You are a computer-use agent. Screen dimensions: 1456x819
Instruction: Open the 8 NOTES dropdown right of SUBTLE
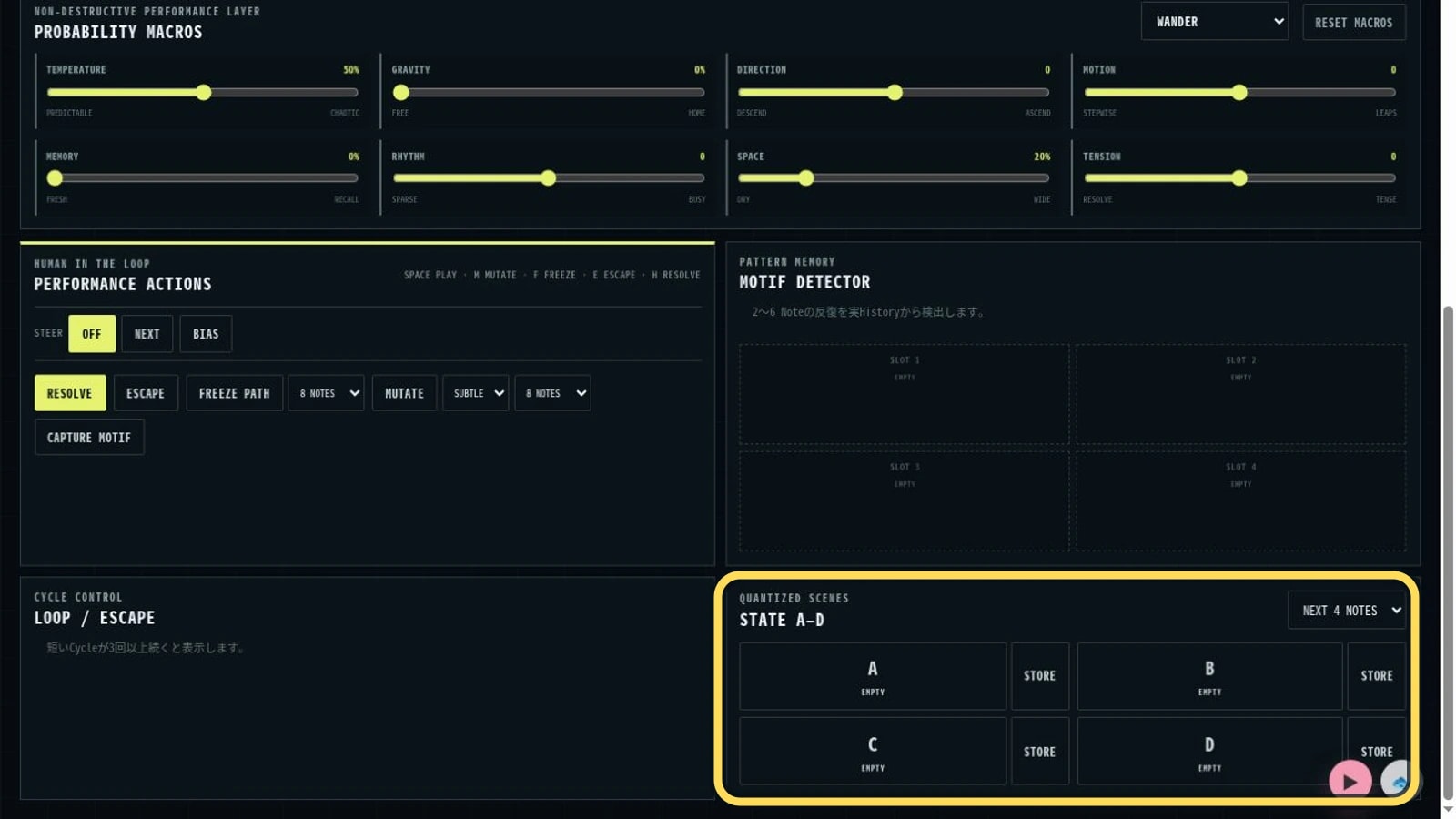tap(552, 393)
